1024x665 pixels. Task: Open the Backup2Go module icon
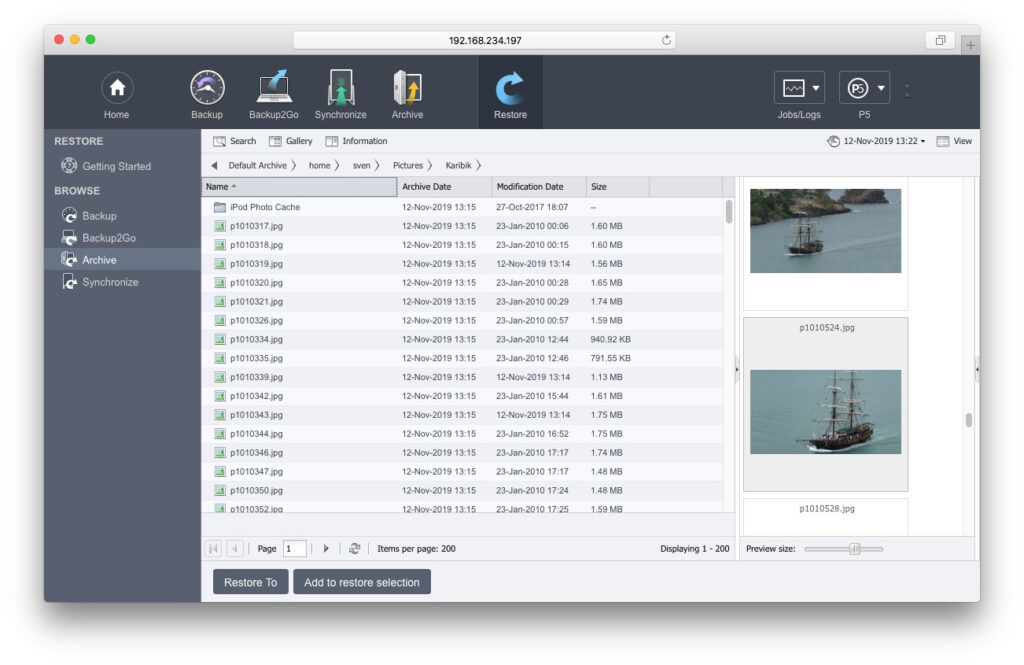tap(273, 90)
